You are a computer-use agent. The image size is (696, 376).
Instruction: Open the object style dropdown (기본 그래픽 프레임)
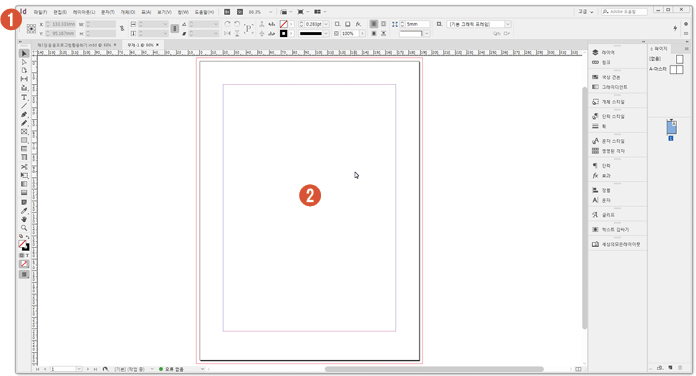(x=508, y=24)
